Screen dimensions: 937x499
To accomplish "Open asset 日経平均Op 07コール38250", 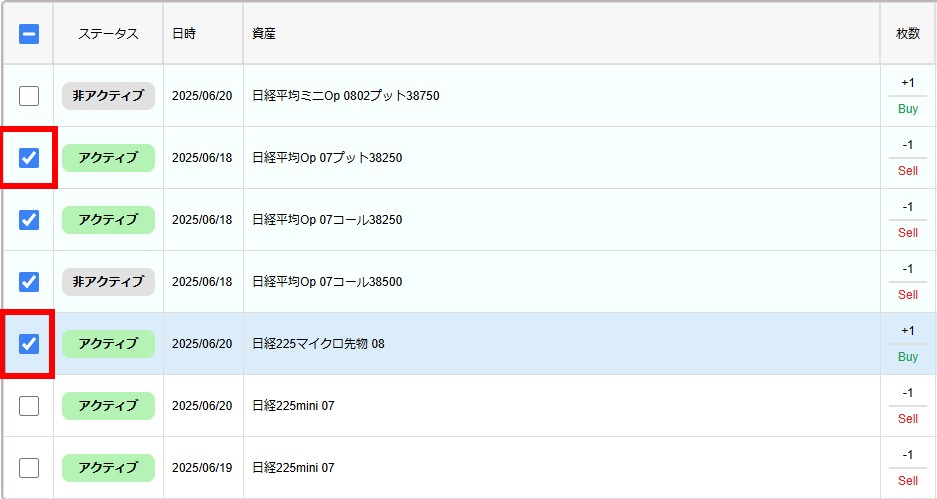I will point(327,220).
